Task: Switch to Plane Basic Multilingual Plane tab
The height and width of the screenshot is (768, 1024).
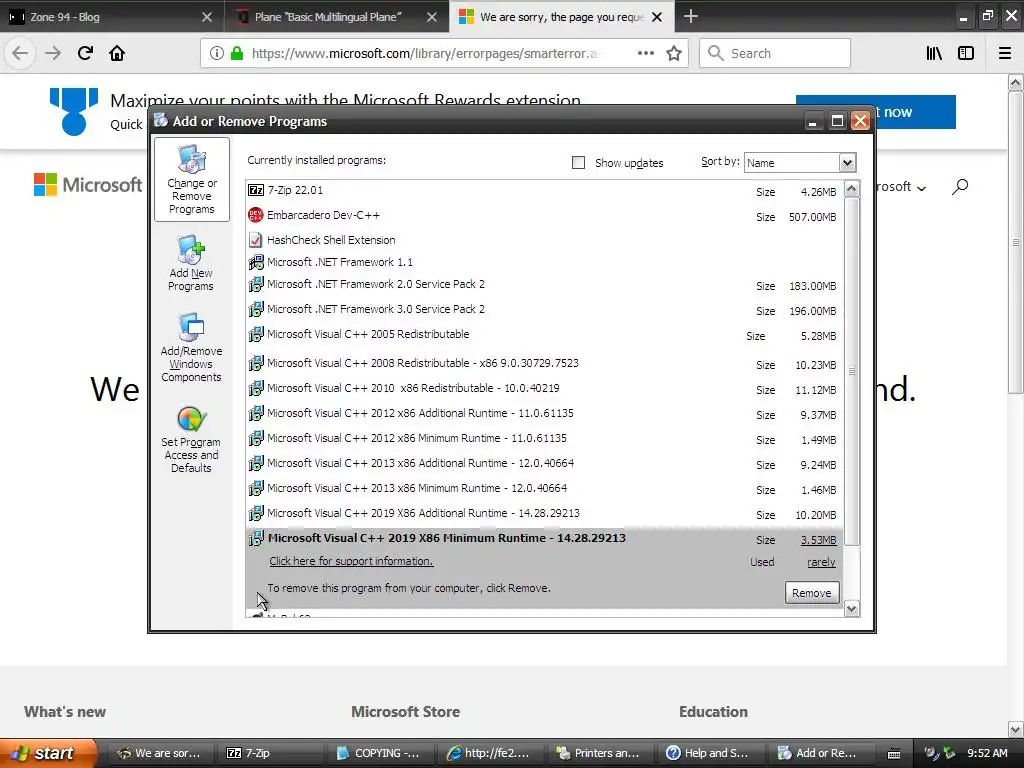Action: [337, 17]
